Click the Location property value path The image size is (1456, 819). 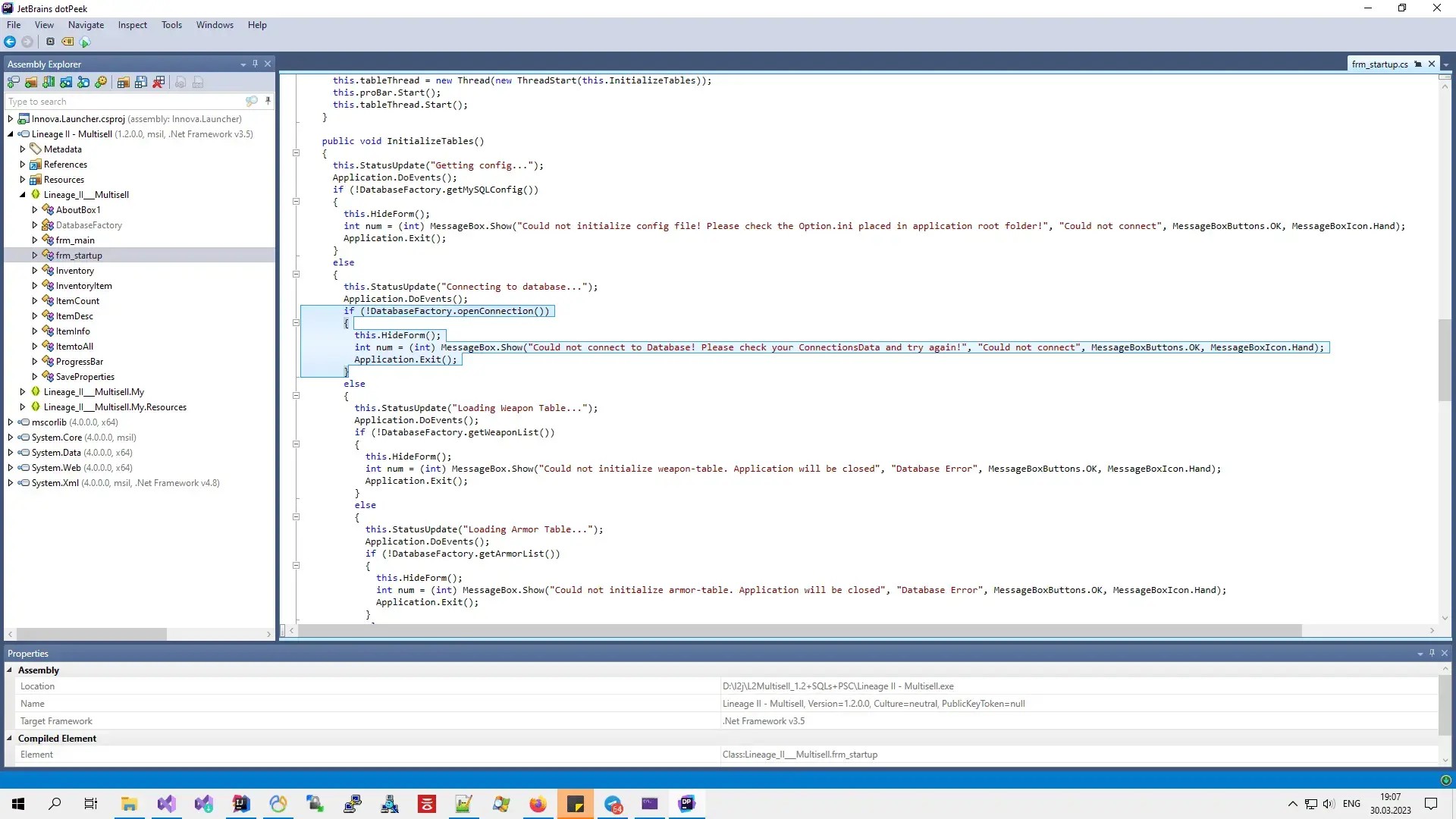(838, 686)
